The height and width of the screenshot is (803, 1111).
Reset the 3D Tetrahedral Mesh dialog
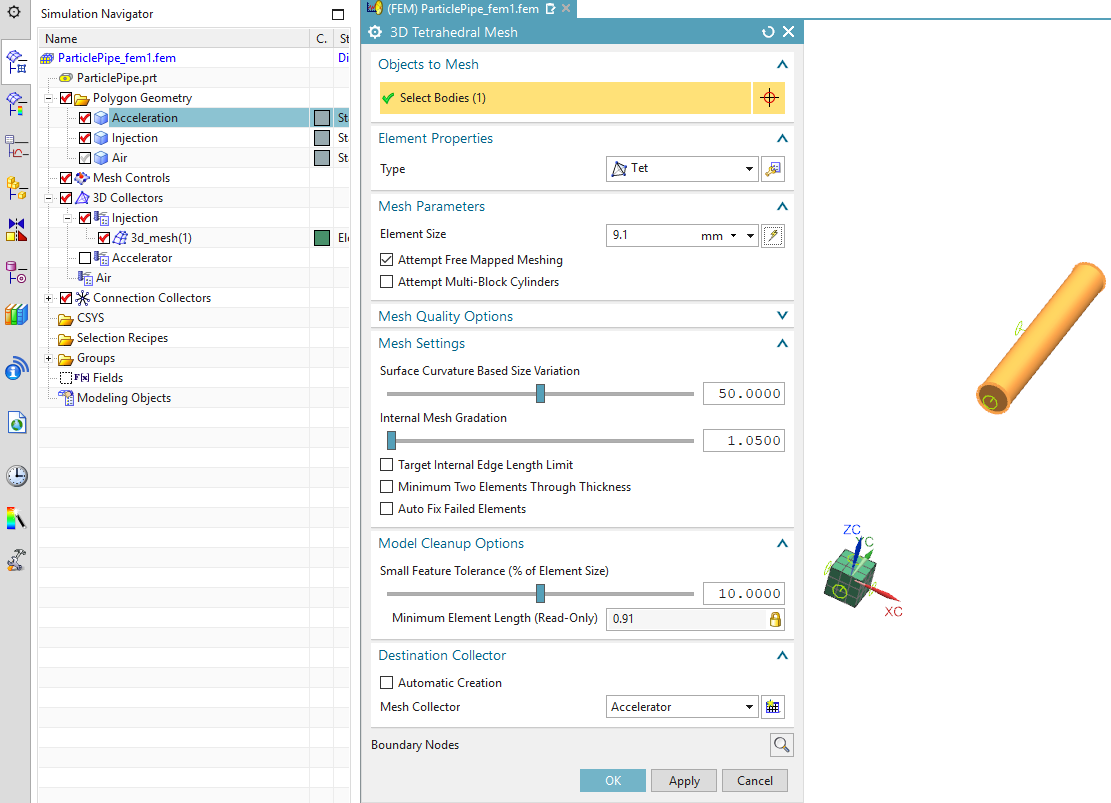coord(768,32)
